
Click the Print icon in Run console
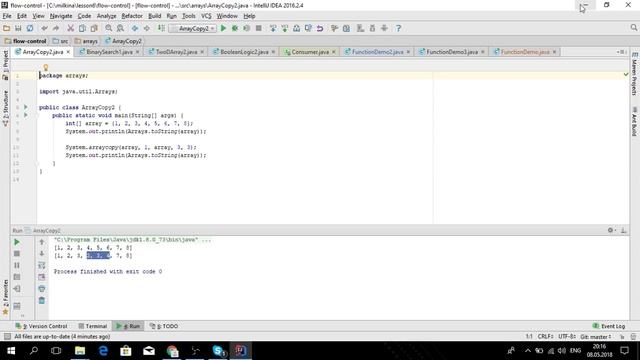[x=42, y=289]
